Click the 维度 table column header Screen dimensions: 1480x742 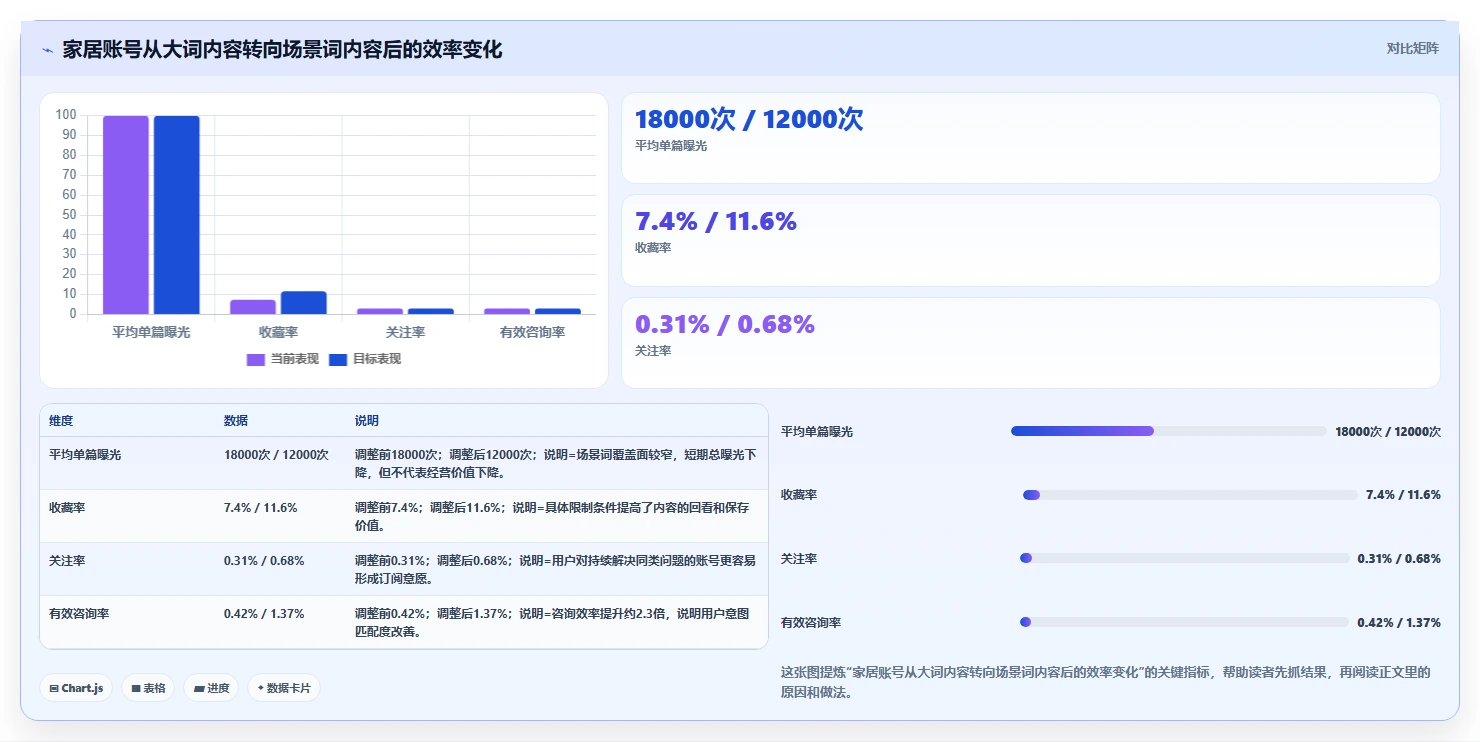click(61, 421)
